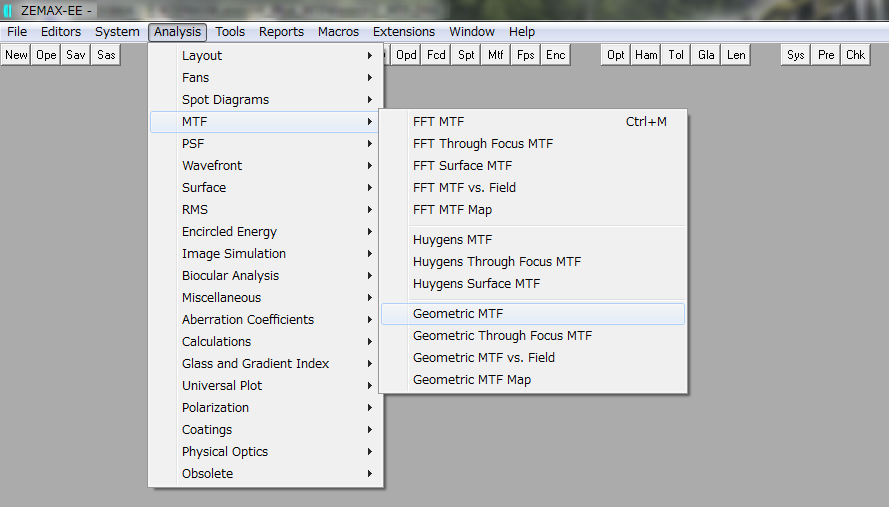
Task: Expand the Coatings submenu
Action: tap(266, 430)
